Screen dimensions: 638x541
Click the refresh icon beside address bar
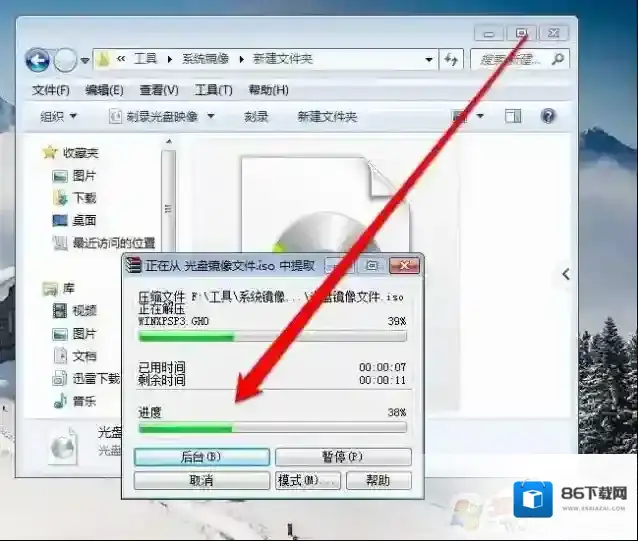pyautogui.click(x=451, y=60)
